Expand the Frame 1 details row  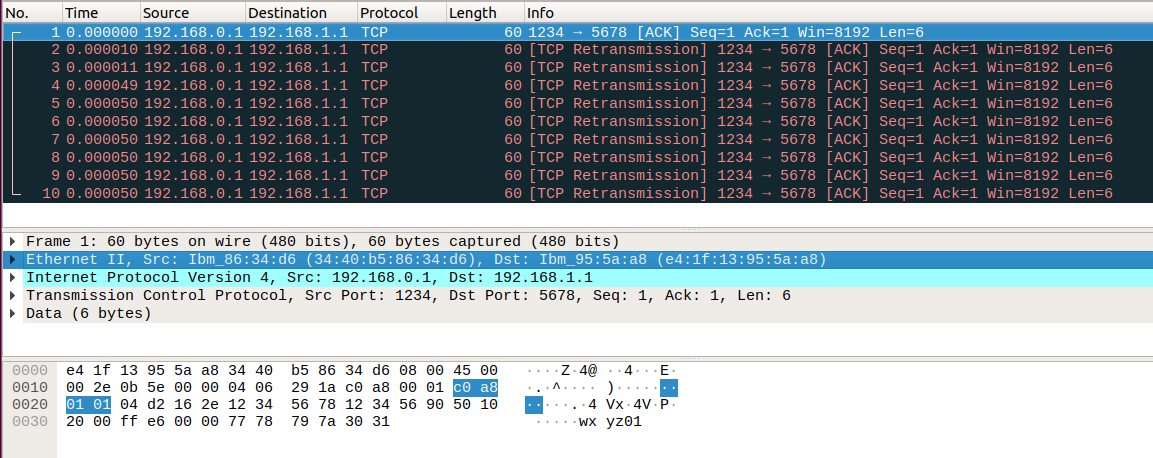pyautogui.click(x=13, y=242)
